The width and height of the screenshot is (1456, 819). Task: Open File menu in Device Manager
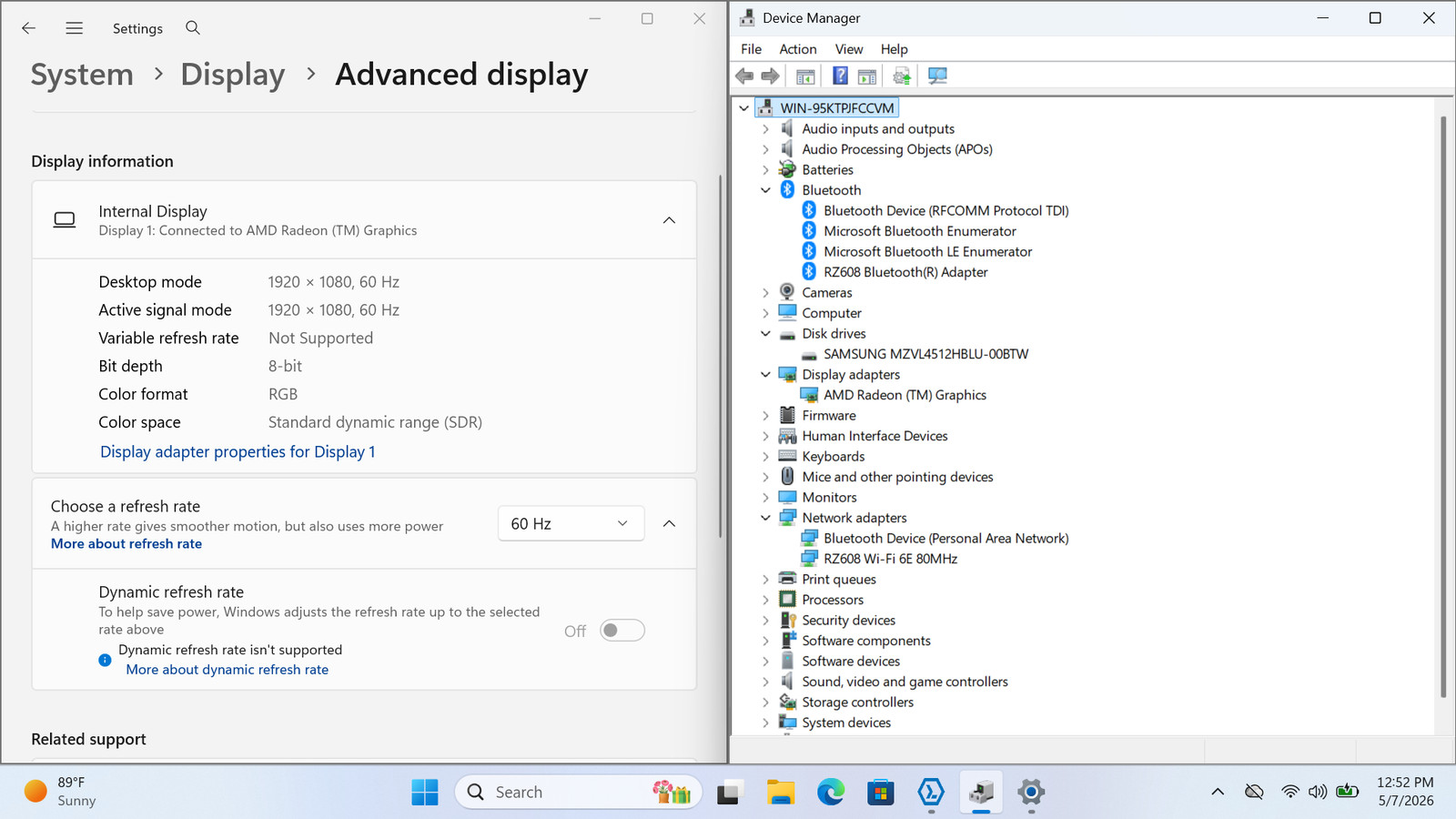click(752, 49)
